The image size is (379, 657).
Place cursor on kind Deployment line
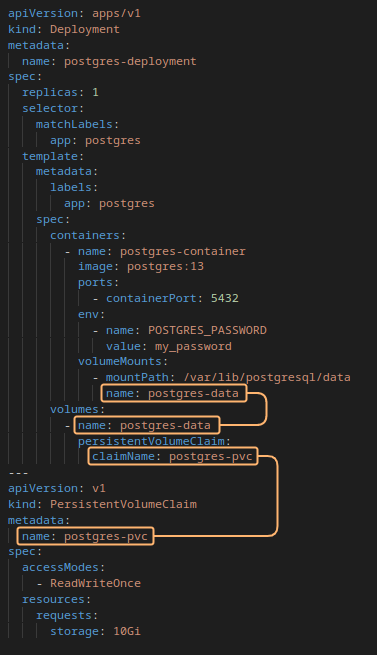[x=64, y=29]
